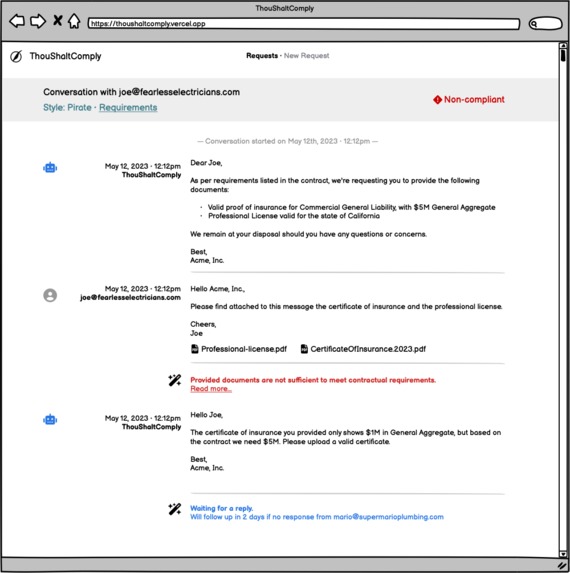Click the window resize grip icon
The width and height of the screenshot is (570, 573).
pos(562,565)
